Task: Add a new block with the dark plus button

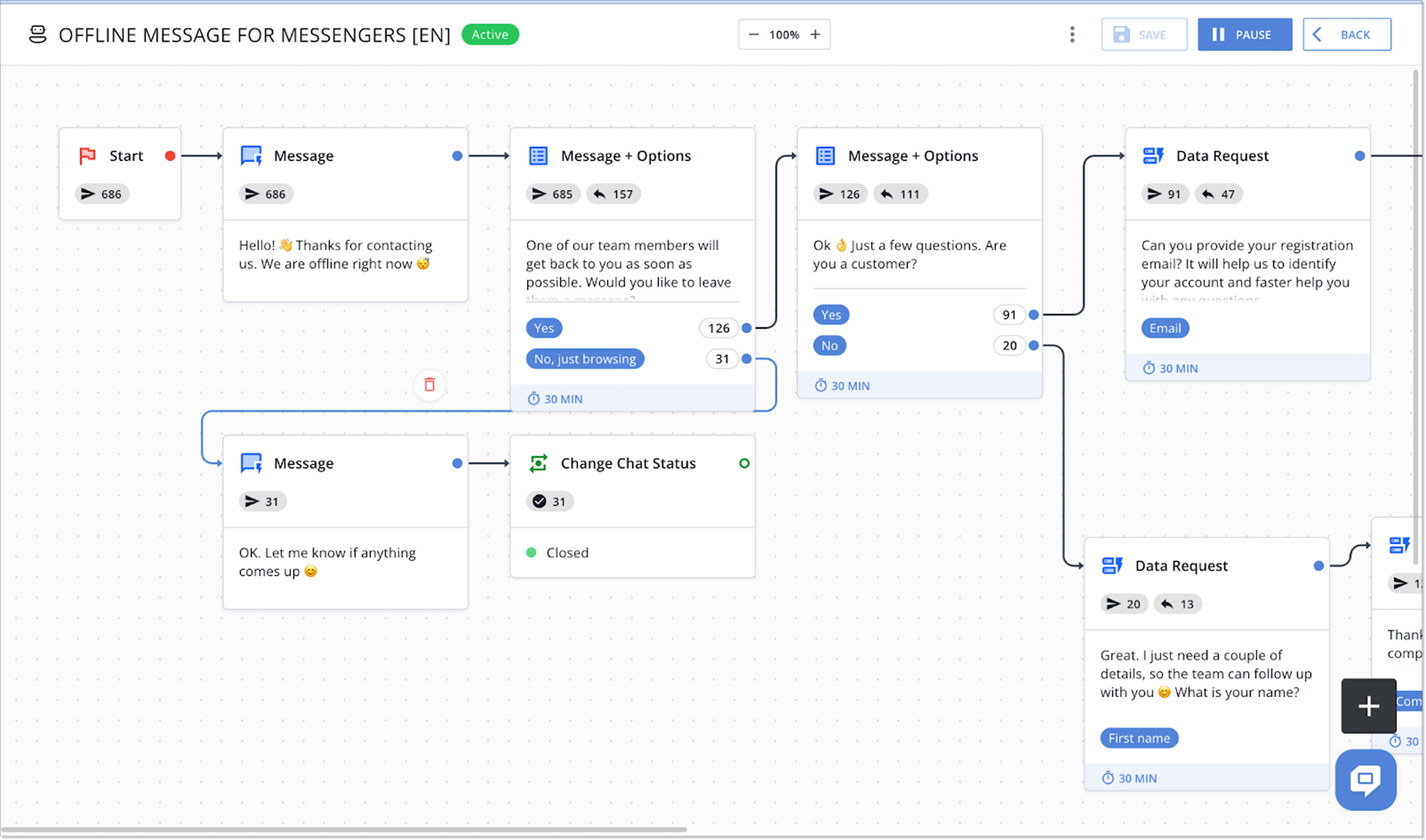Action: pos(1368,706)
